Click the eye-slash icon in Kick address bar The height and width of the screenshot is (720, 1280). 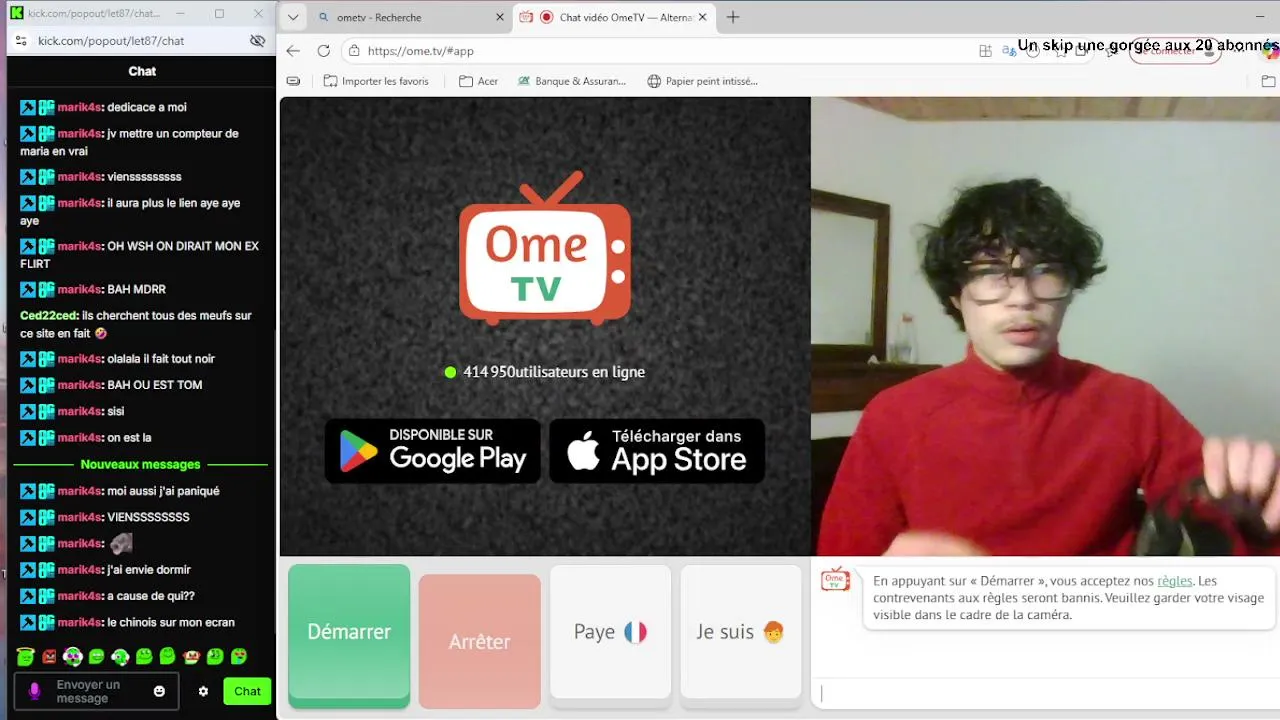point(257,41)
